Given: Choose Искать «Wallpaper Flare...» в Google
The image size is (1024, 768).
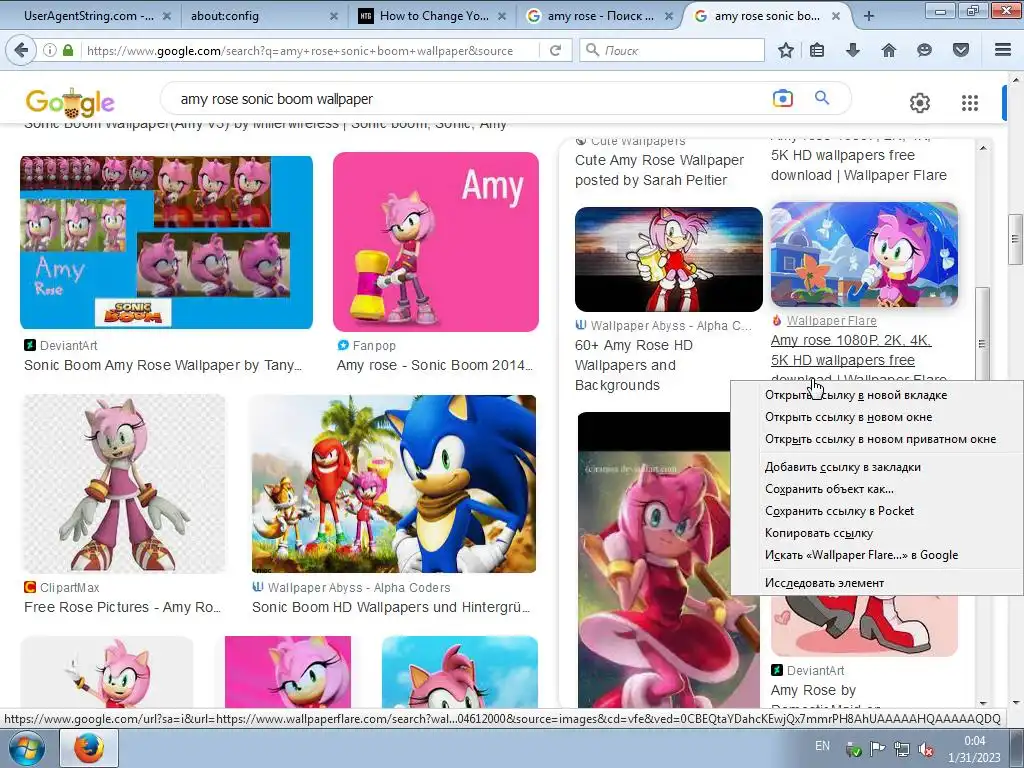Looking at the screenshot, I should 861,555.
